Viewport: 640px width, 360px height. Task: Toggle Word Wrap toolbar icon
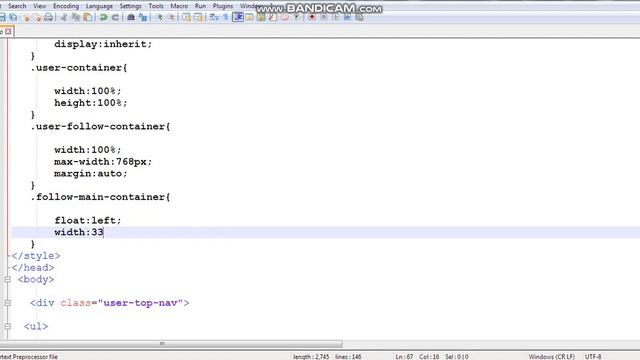coord(214,17)
